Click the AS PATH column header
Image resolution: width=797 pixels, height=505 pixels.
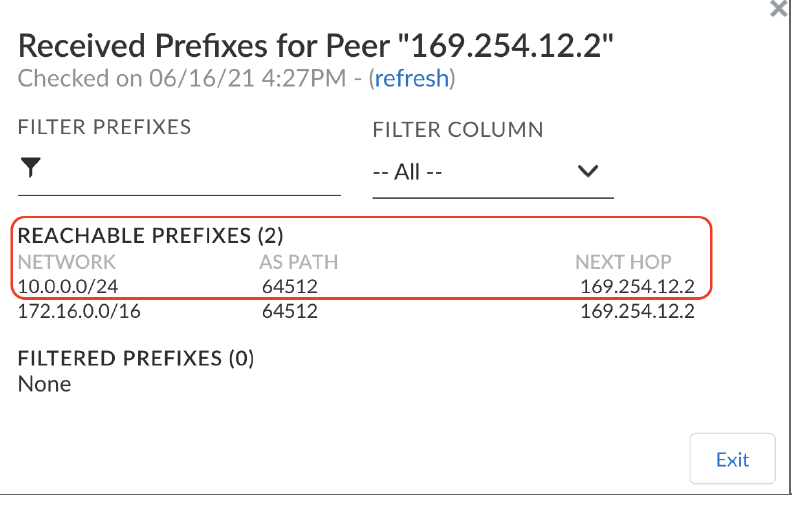click(298, 263)
